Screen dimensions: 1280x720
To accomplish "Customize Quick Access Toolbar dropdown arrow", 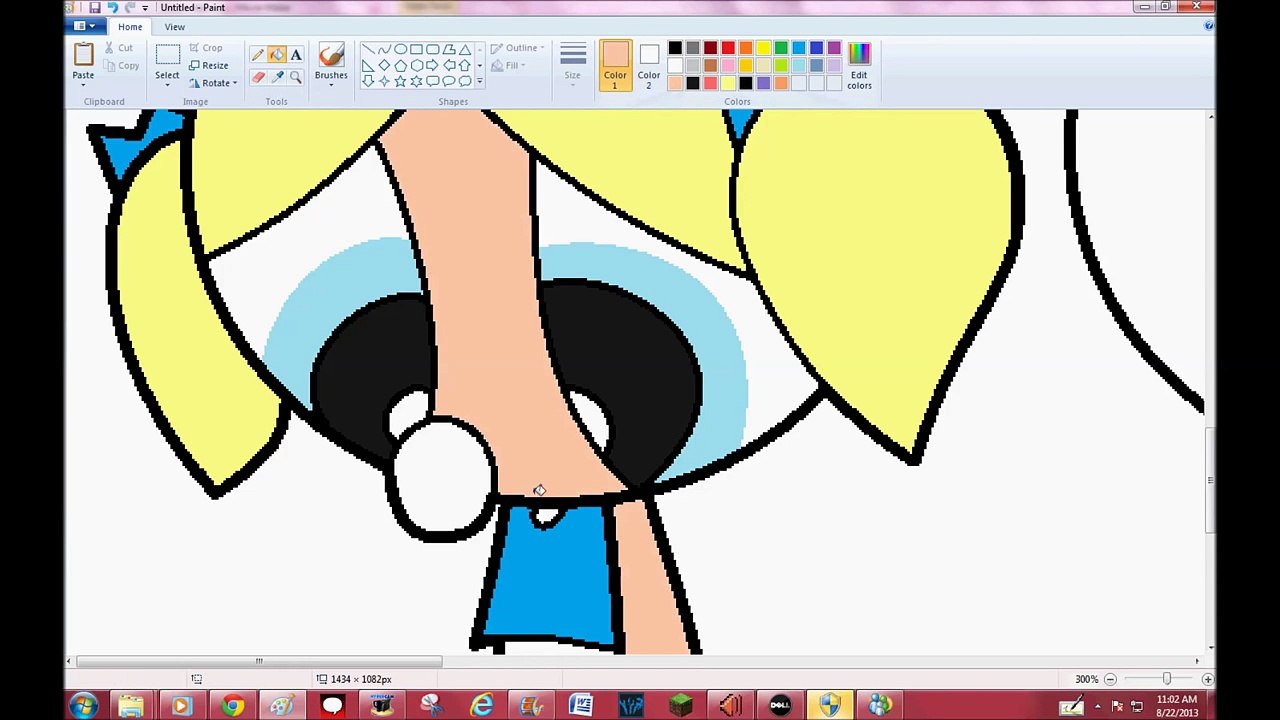I will [x=145, y=7].
